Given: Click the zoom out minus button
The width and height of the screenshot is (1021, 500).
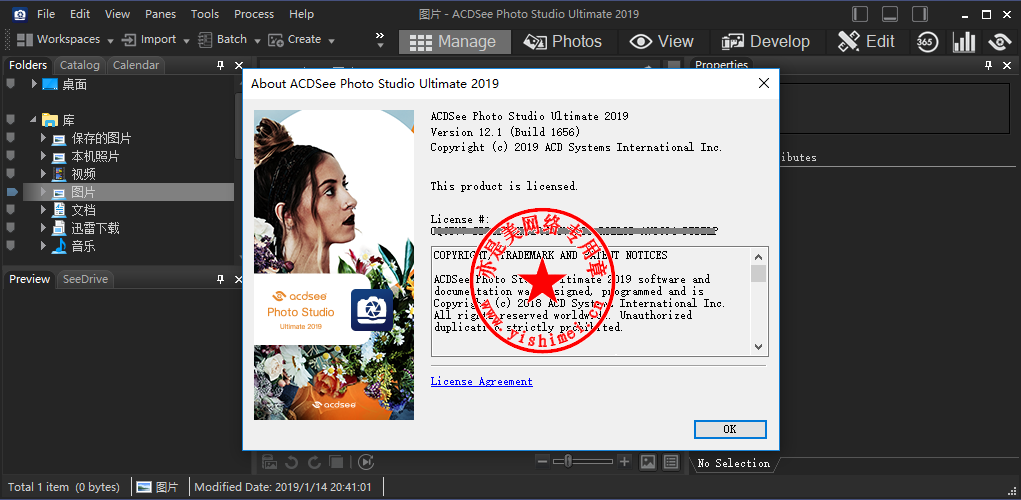Looking at the screenshot, I should [x=542, y=462].
